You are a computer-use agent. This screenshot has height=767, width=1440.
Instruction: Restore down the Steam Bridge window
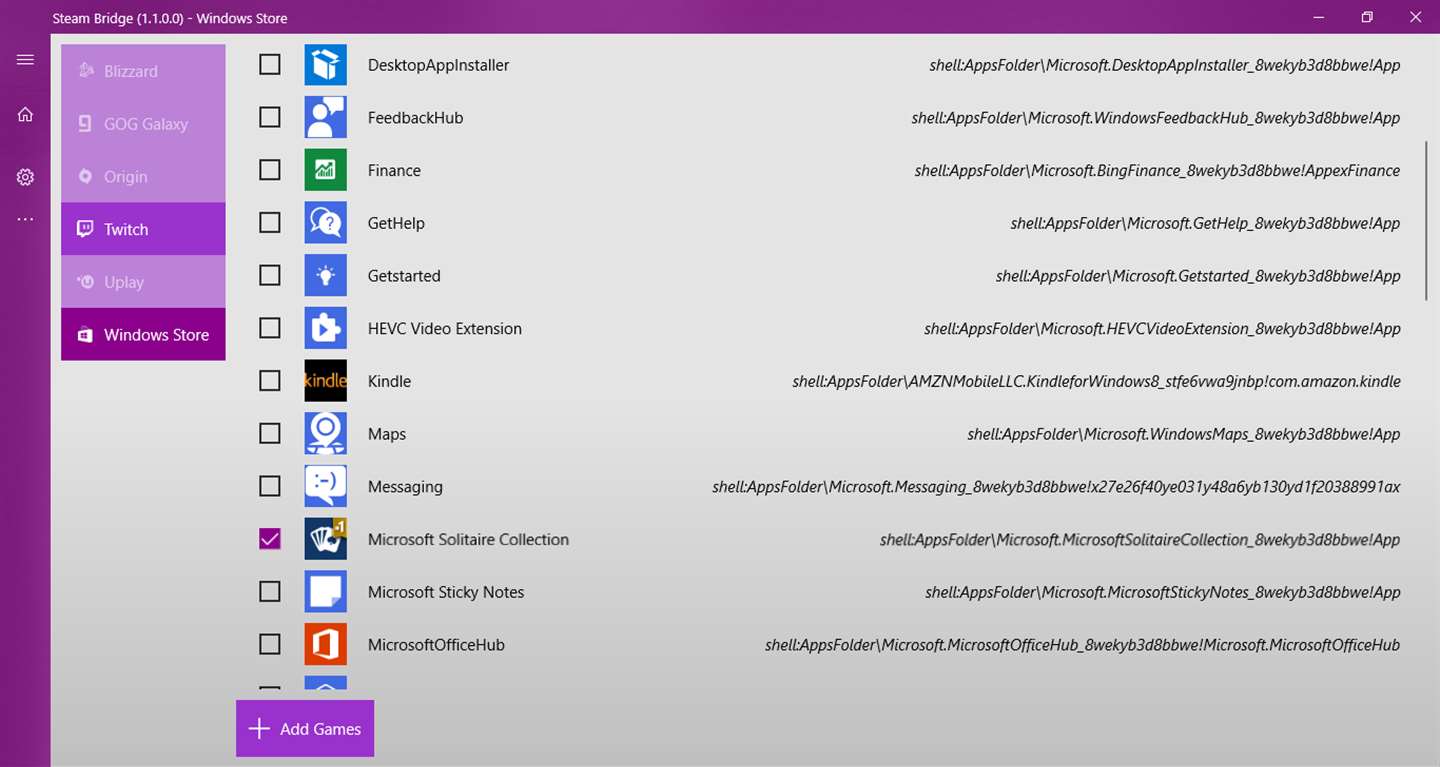point(1367,17)
